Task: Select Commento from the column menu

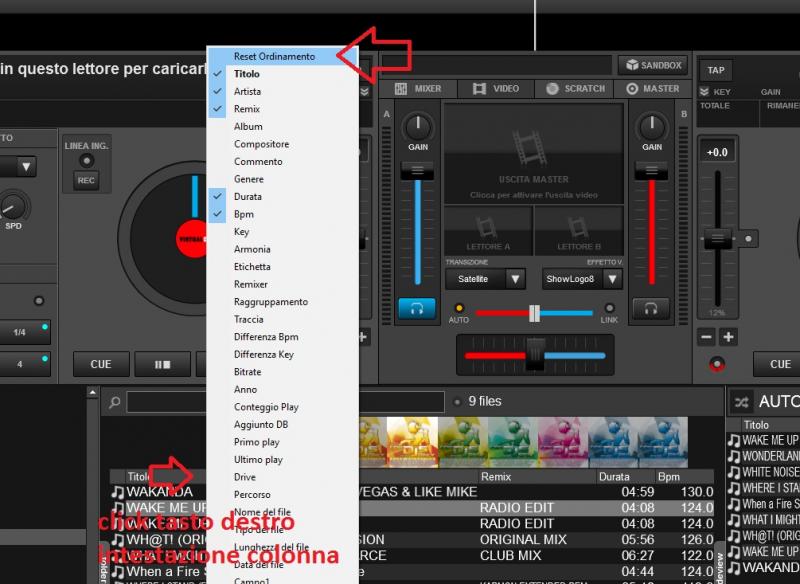Action: (283, 161)
